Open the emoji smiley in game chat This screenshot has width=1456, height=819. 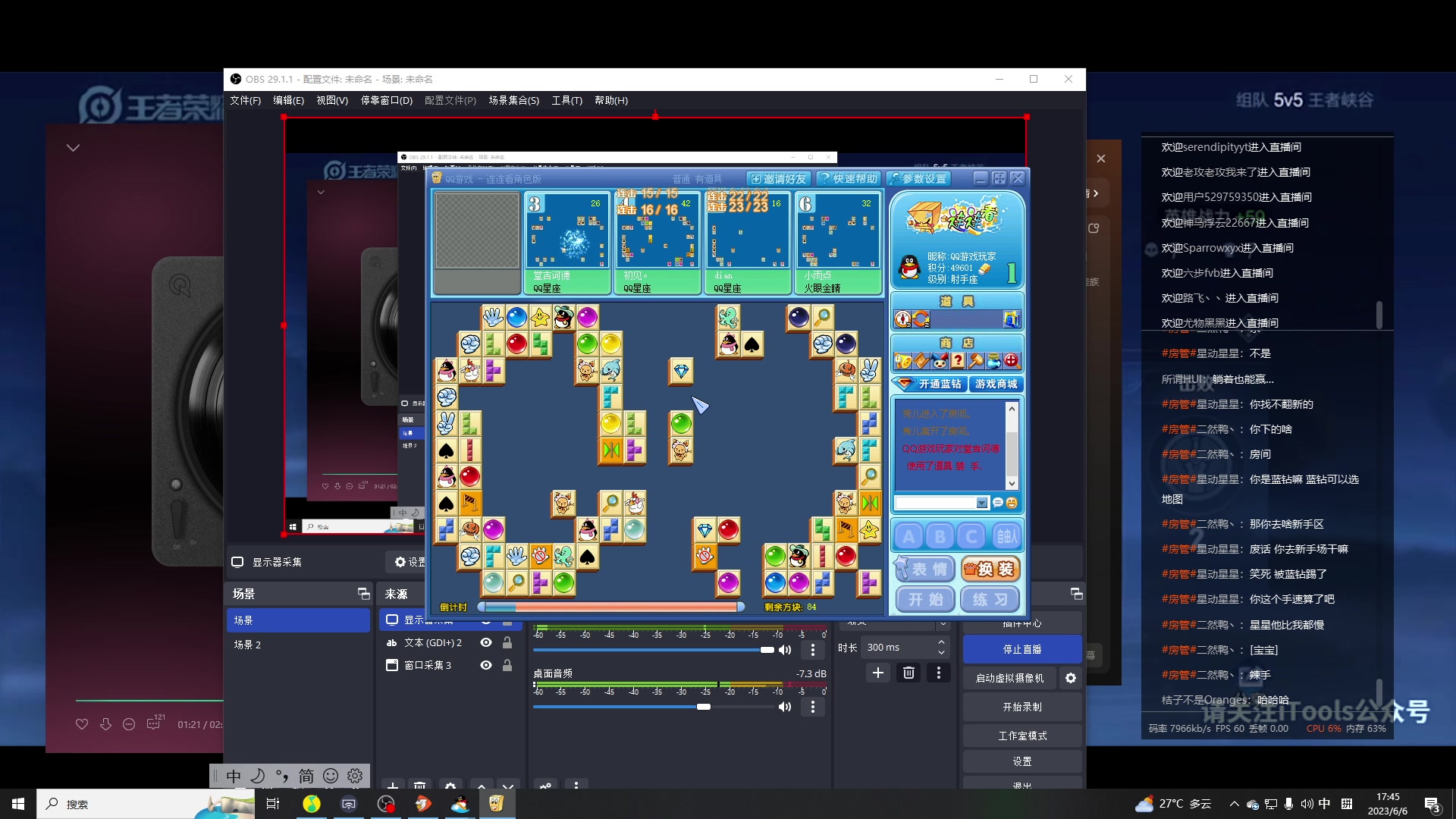1012,503
